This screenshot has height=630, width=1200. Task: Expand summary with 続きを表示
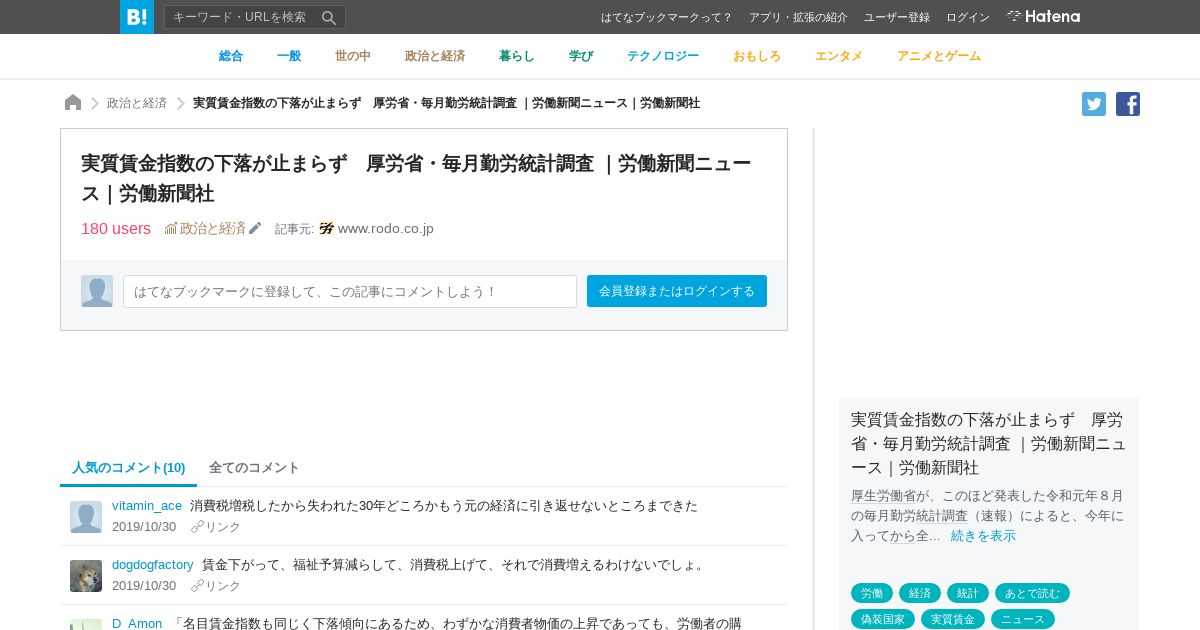983,535
